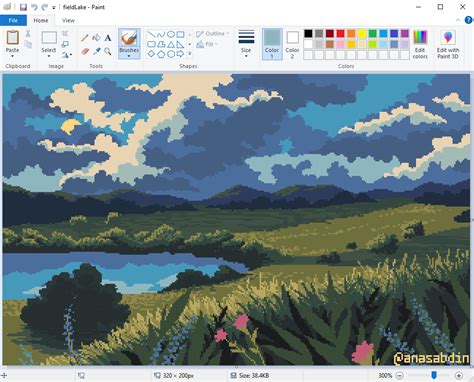Select Color 2 as active color
474x382 pixels.
pyautogui.click(x=292, y=44)
